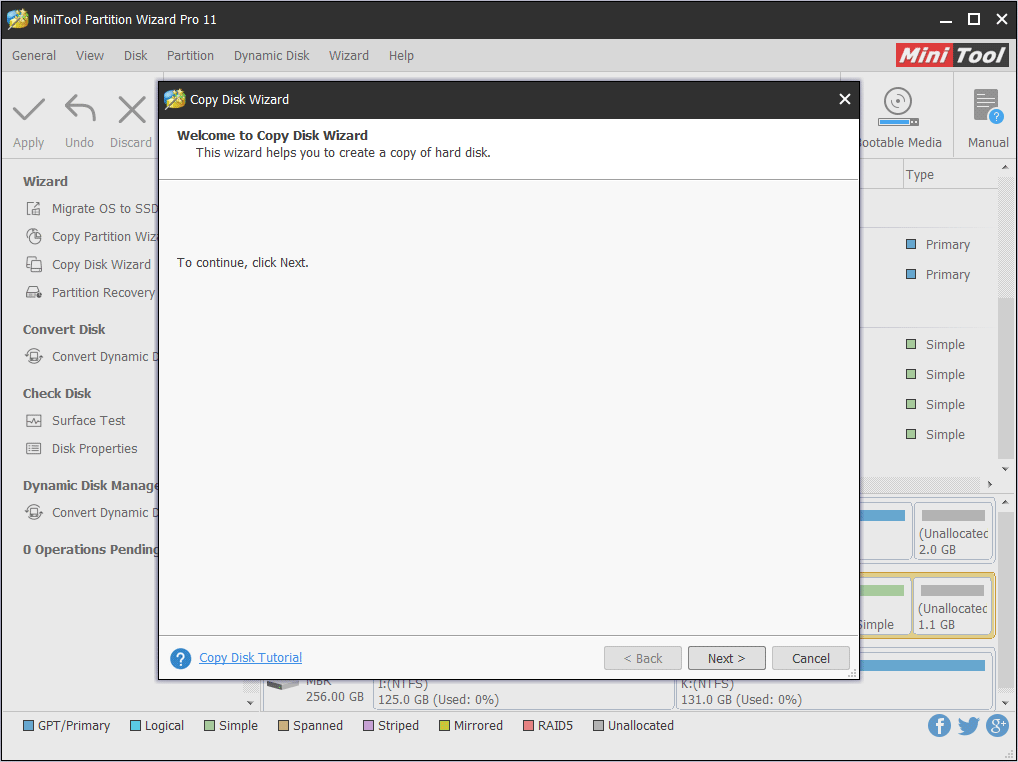Click the Next button

(726, 658)
